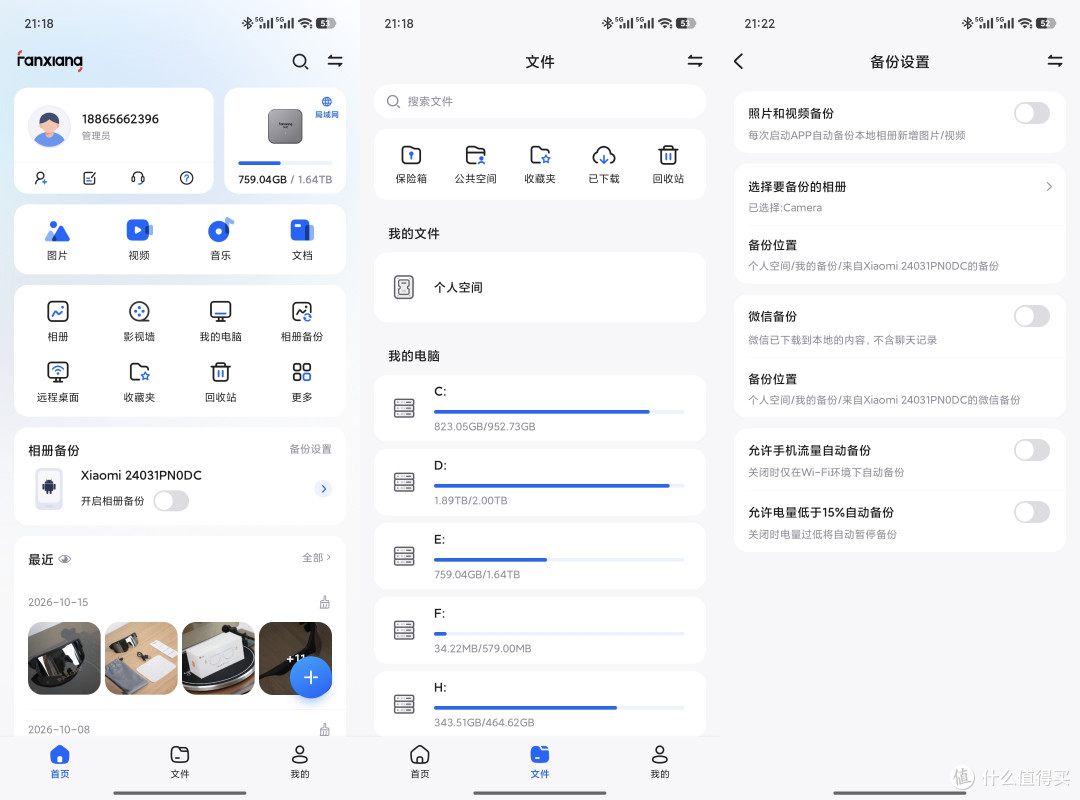This screenshot has width=1080, height=800.
Task: Expand 全部 recent items
Action: pyautogui.click(x=317, y=557)
